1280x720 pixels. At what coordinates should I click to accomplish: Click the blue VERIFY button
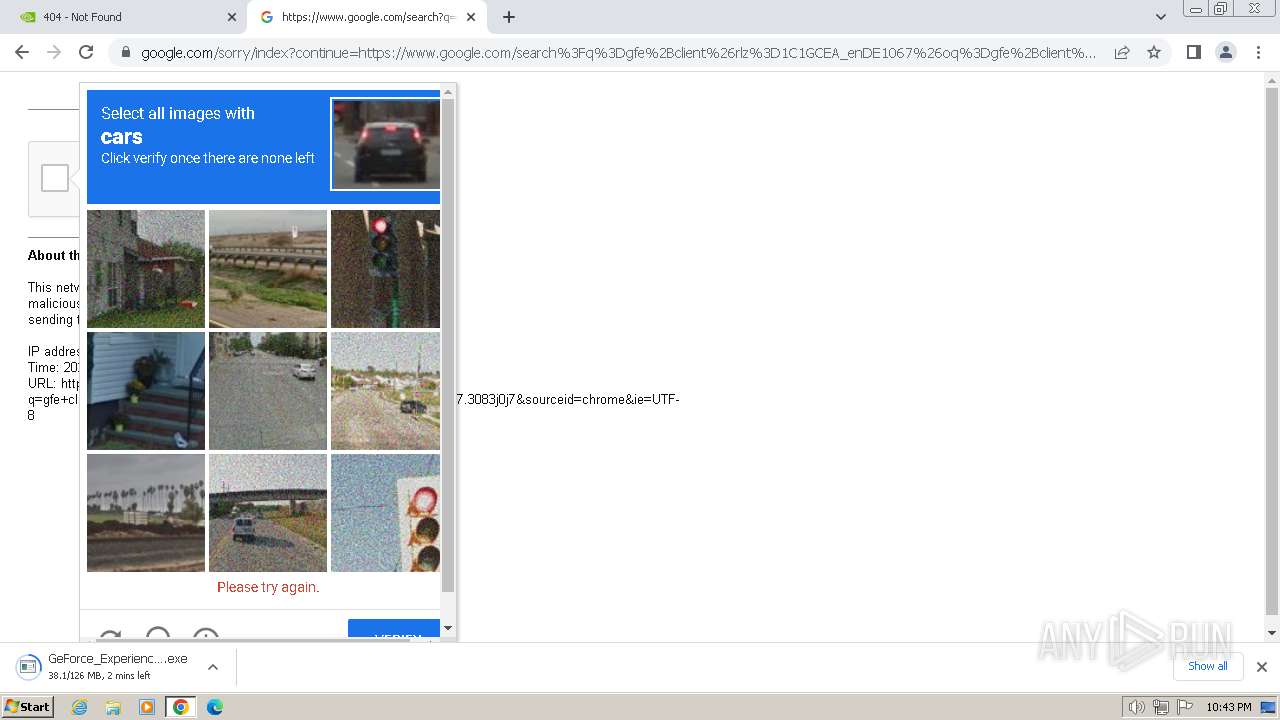coord(394,631)
